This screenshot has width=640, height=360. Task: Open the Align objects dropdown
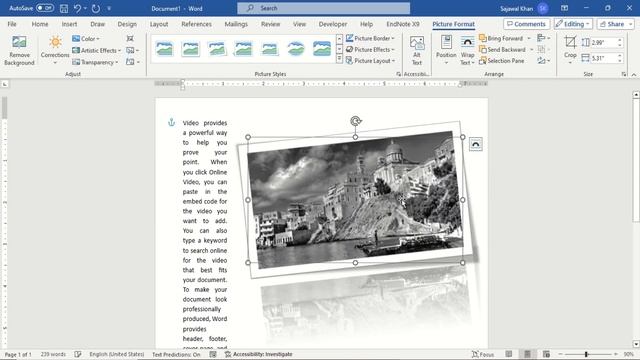(x=544, y=38)
